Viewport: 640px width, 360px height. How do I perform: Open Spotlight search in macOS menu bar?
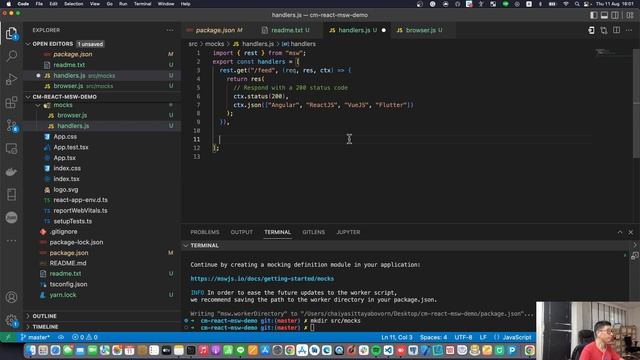tap(576, 4)
